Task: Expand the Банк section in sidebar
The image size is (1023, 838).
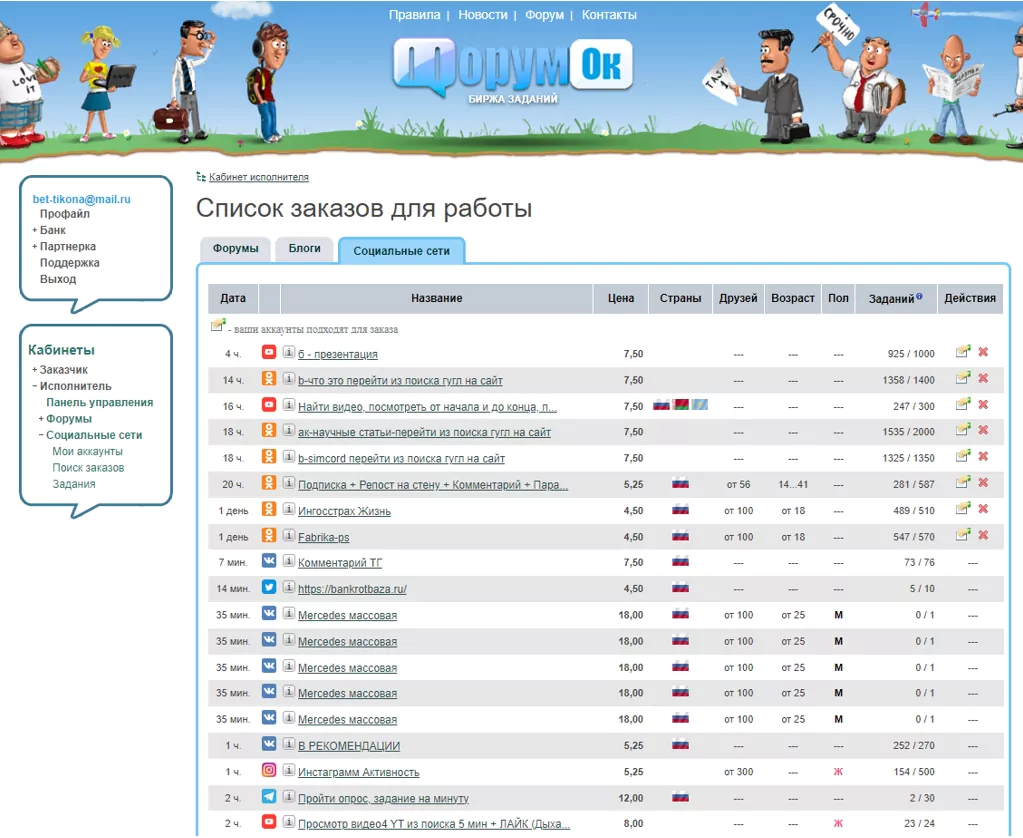Action: pos(35,230)
